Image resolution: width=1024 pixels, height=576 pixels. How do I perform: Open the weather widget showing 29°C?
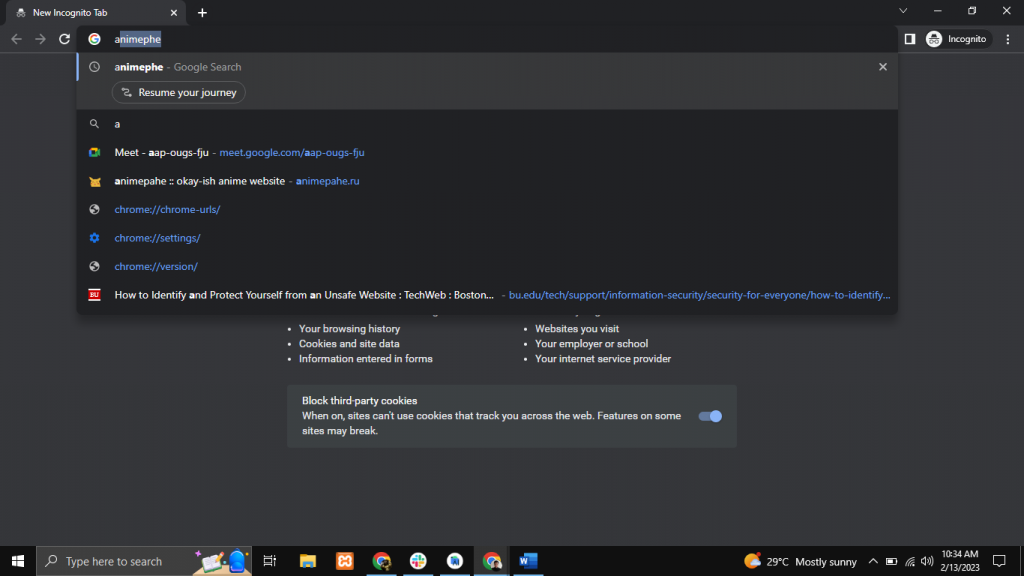pyautogui.click(x=800, y=561)
